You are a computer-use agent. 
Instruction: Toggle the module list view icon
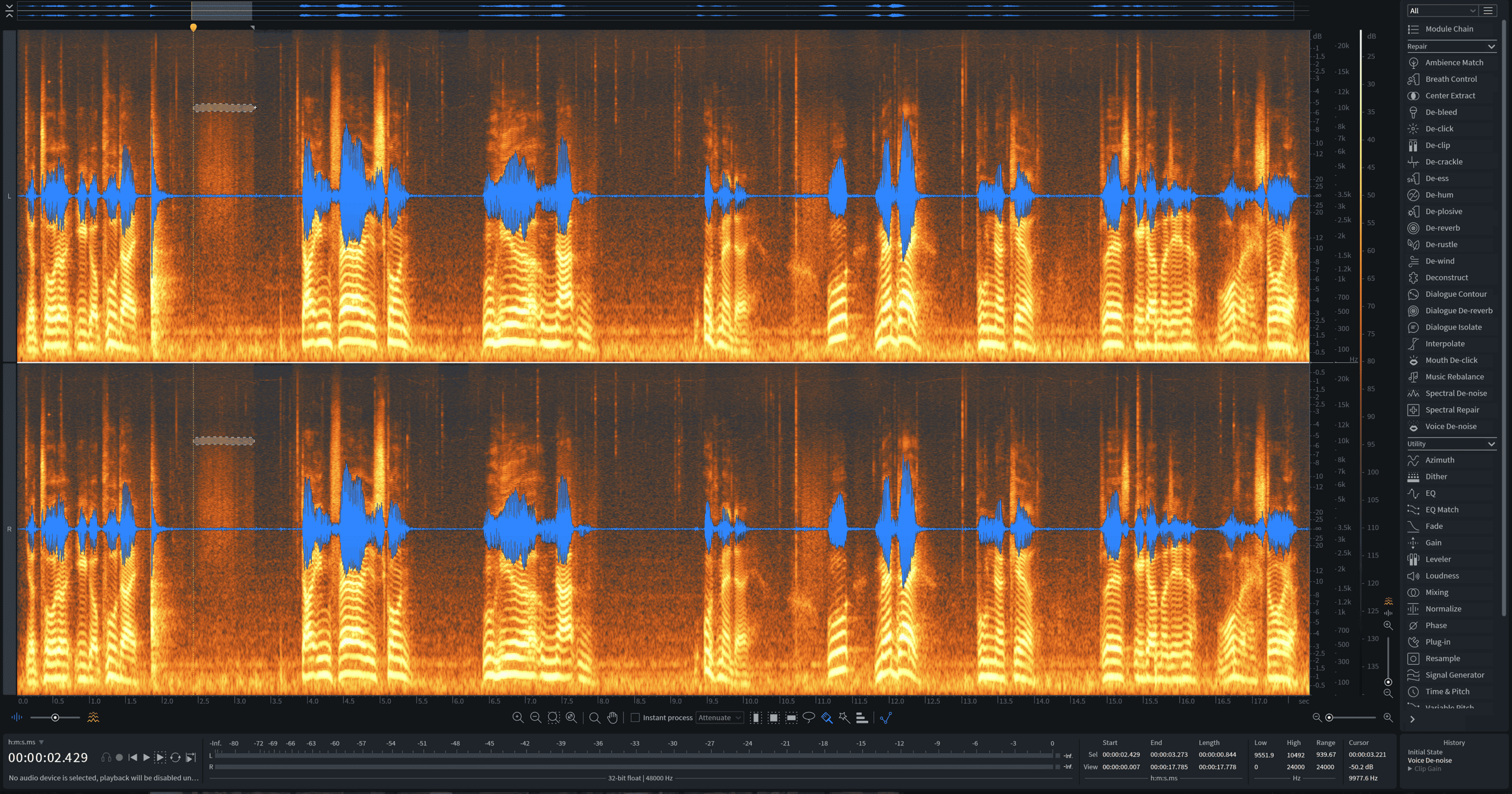coord(1488,11)
